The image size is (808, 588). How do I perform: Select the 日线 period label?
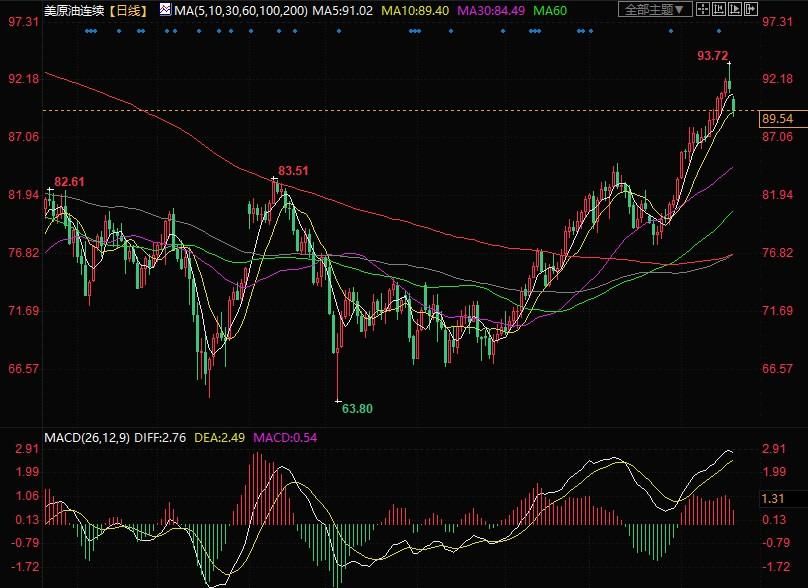click(x=129, y=10)
